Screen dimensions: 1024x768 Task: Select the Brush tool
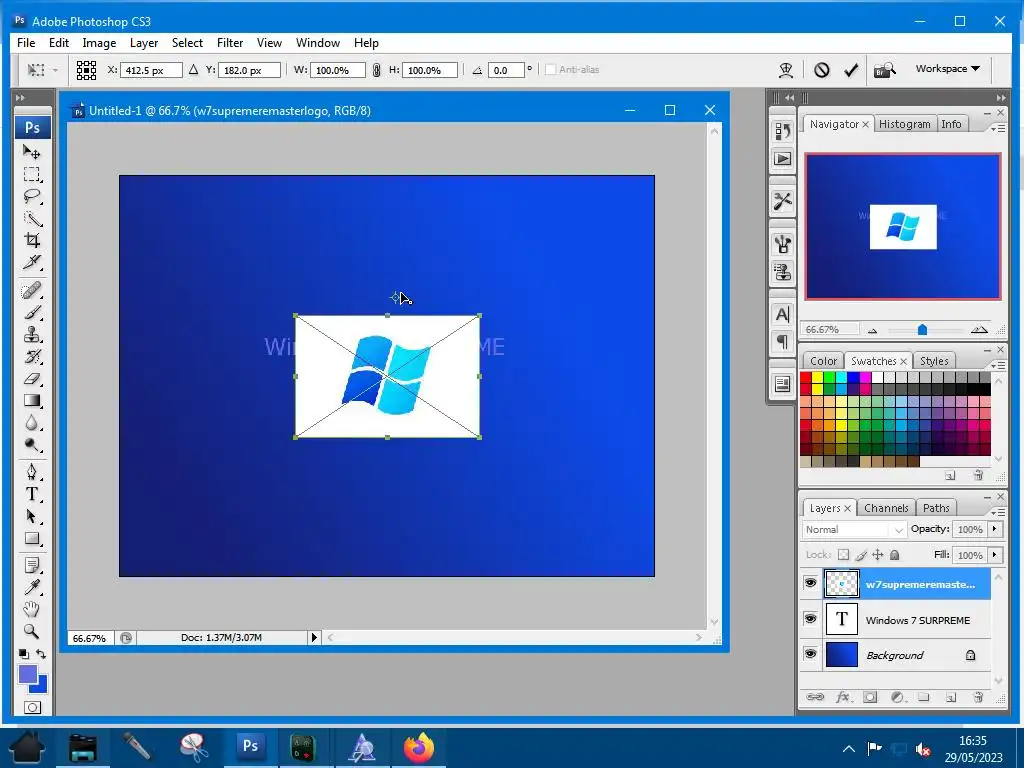[x=31, y=312]
